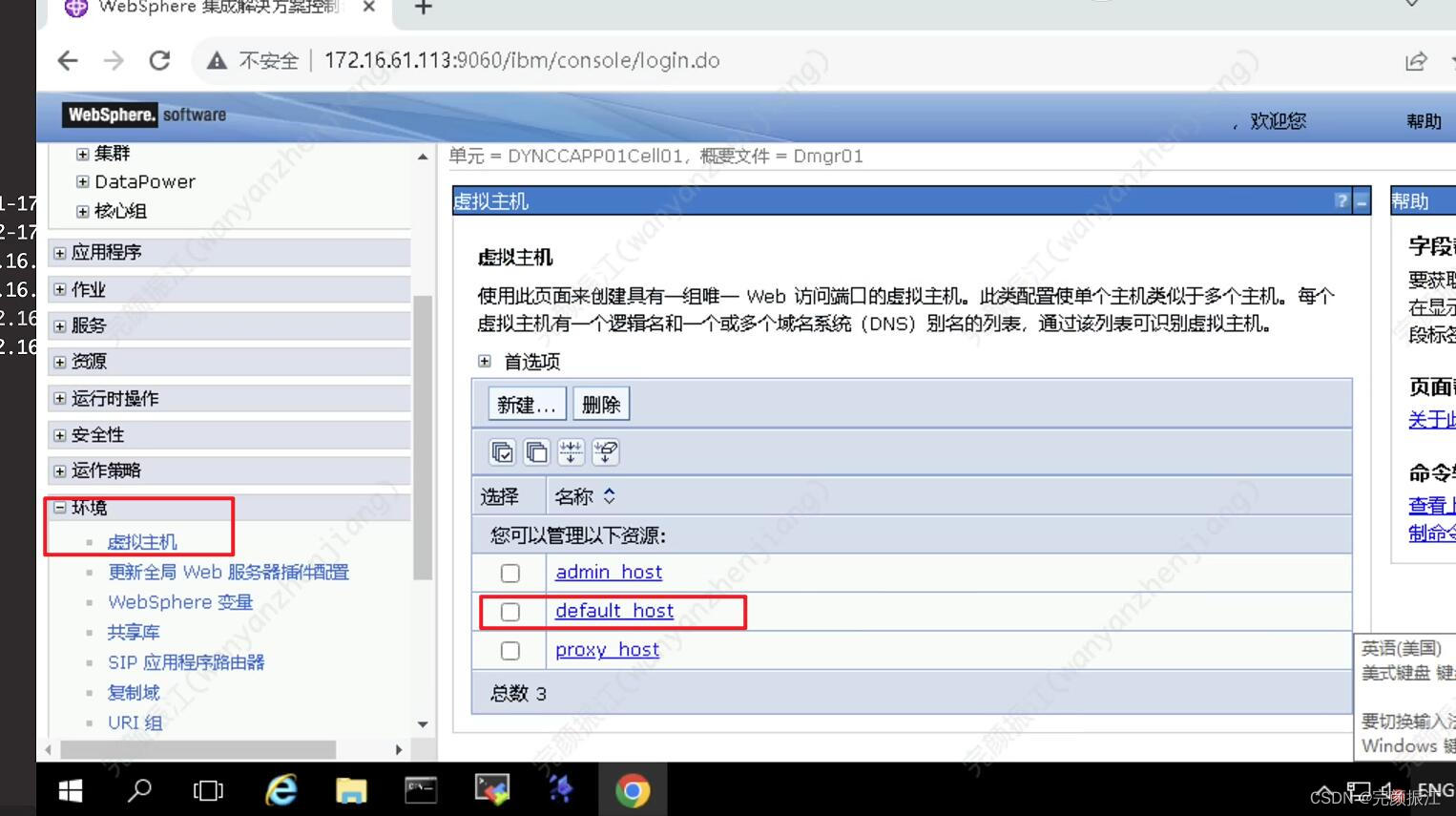
Task: Click the page reload icon in the browser
Action: (159, 59)
